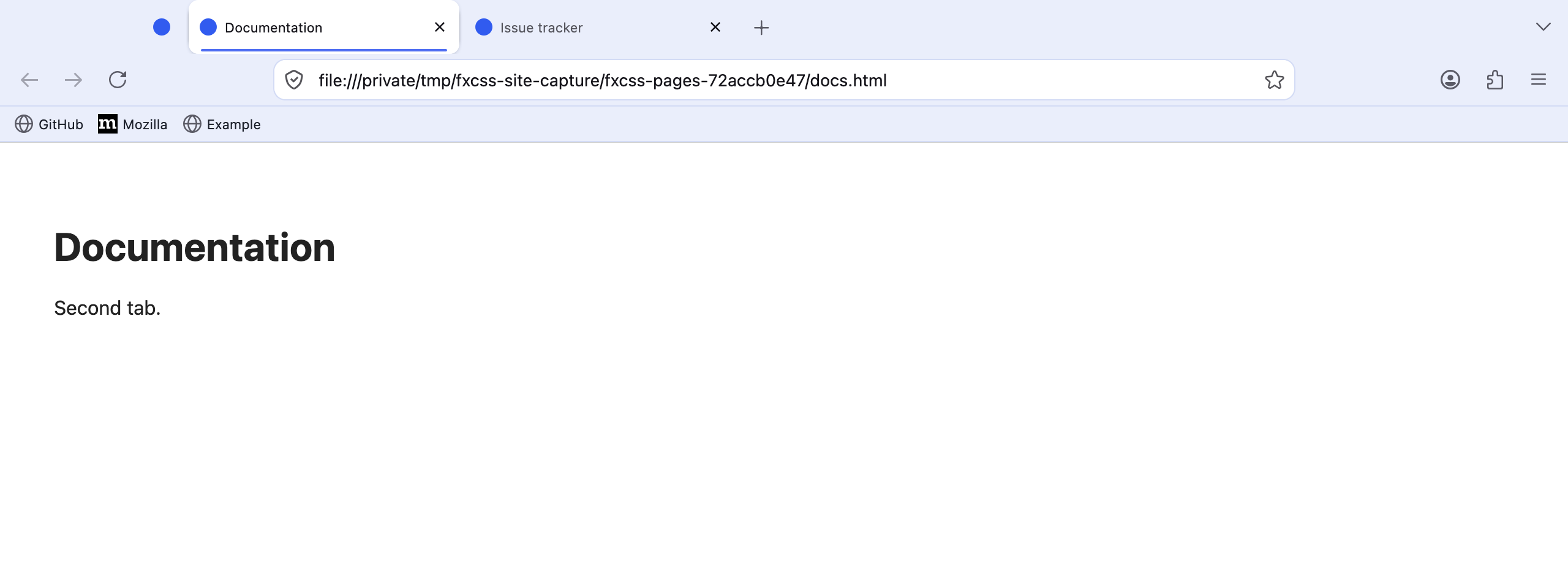Reload the current page

(118, 80)
